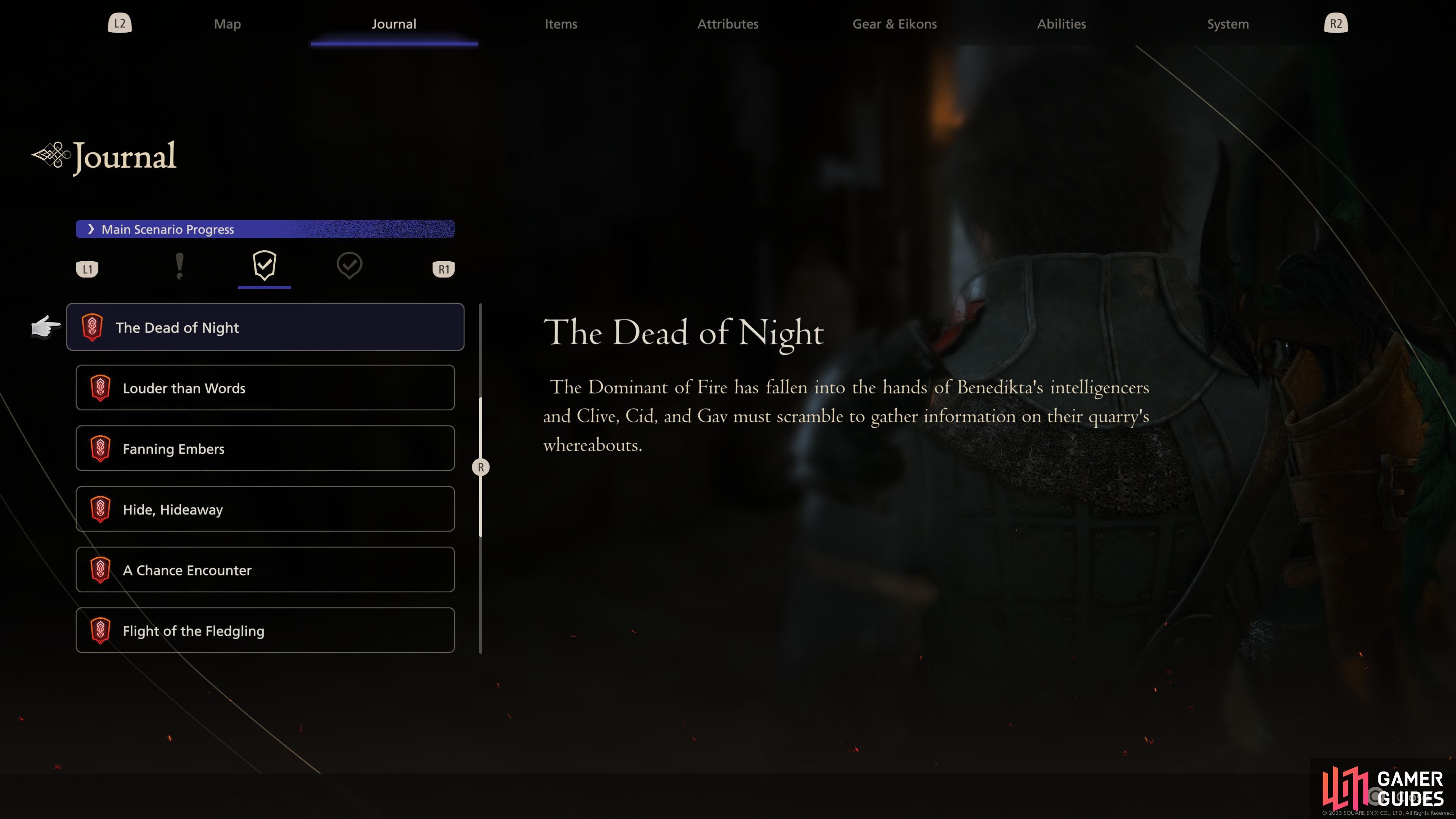Choose the A Chance Encounter quest

coord(265,570)
